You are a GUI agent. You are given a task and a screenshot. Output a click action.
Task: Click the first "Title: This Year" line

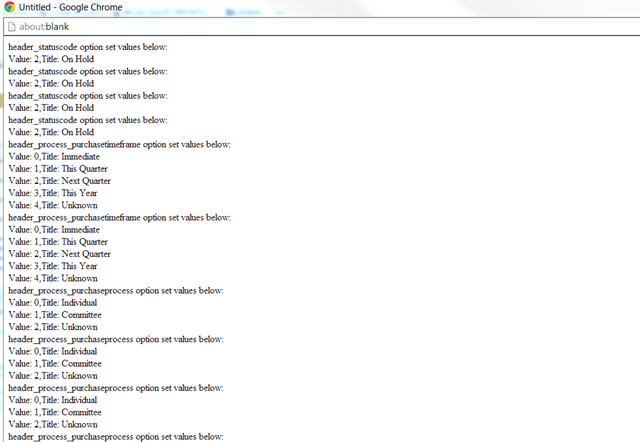pyautogui.click(x=52, y=193)
